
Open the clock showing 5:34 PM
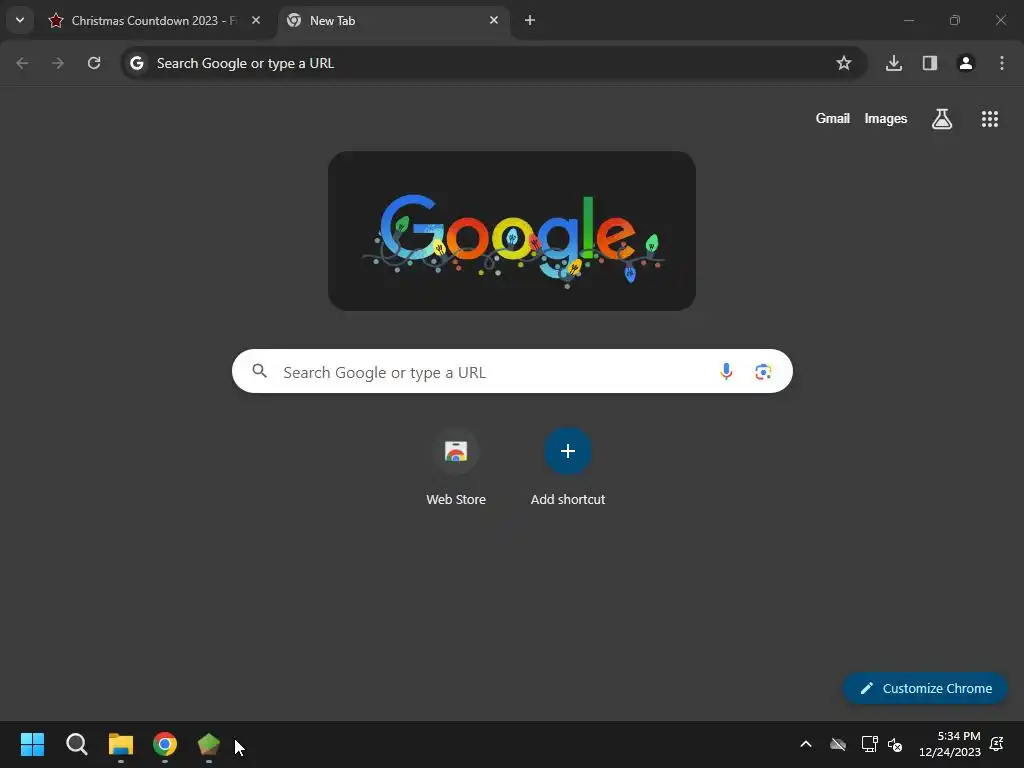pos(950,744)
